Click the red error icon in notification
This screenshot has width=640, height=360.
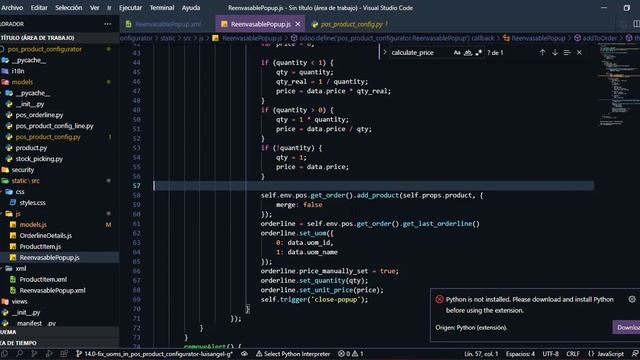click(440, 299)
